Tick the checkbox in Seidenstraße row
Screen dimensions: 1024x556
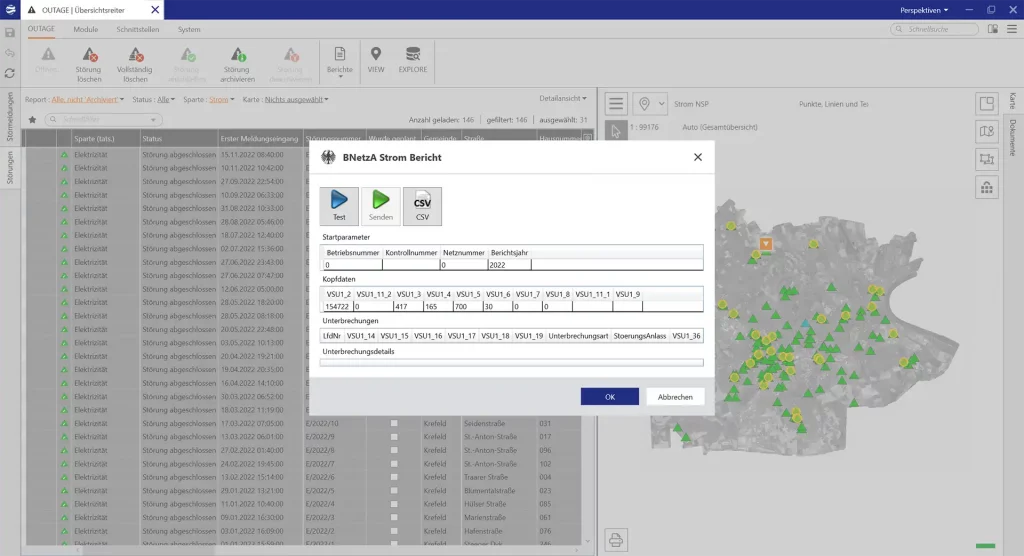tap(394, 423)
